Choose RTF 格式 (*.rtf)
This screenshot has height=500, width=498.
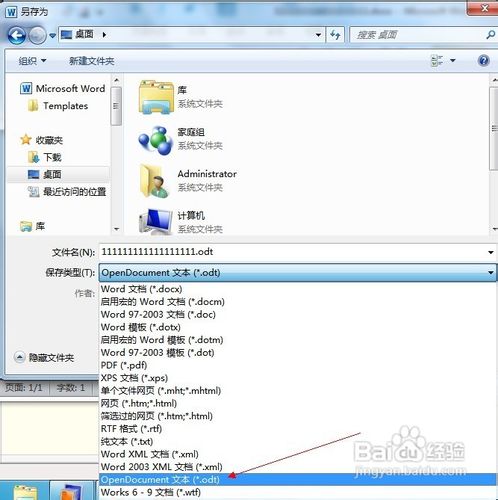pos(297,429)
